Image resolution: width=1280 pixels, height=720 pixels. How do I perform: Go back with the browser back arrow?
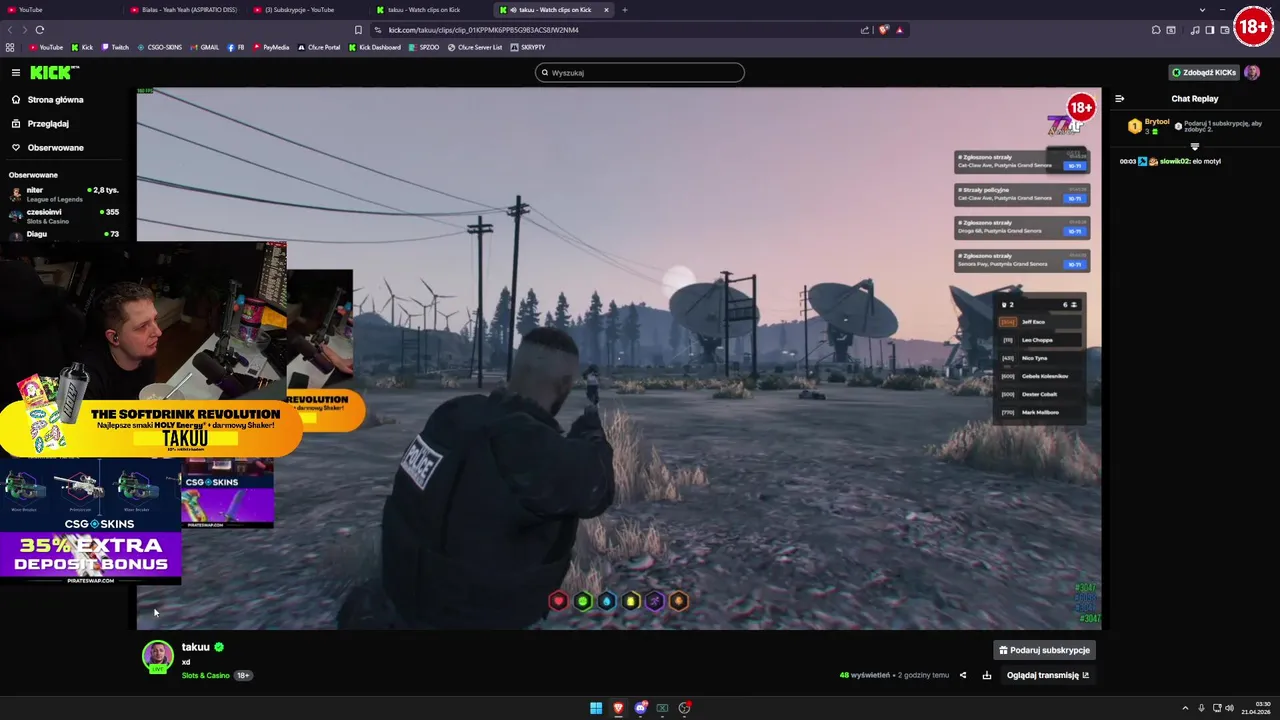(11, 30)
